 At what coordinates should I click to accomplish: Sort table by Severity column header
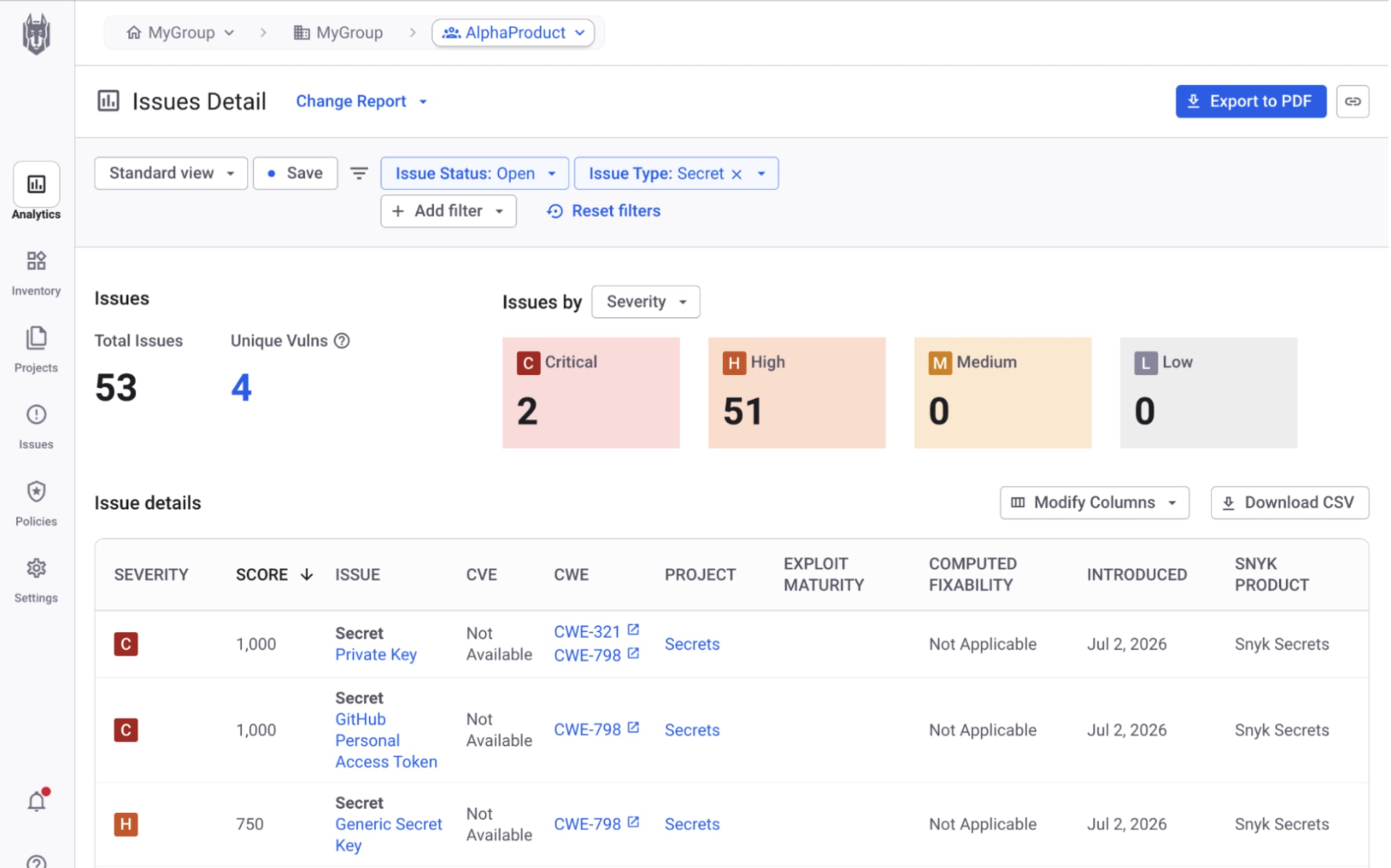[x=152, y=575]
